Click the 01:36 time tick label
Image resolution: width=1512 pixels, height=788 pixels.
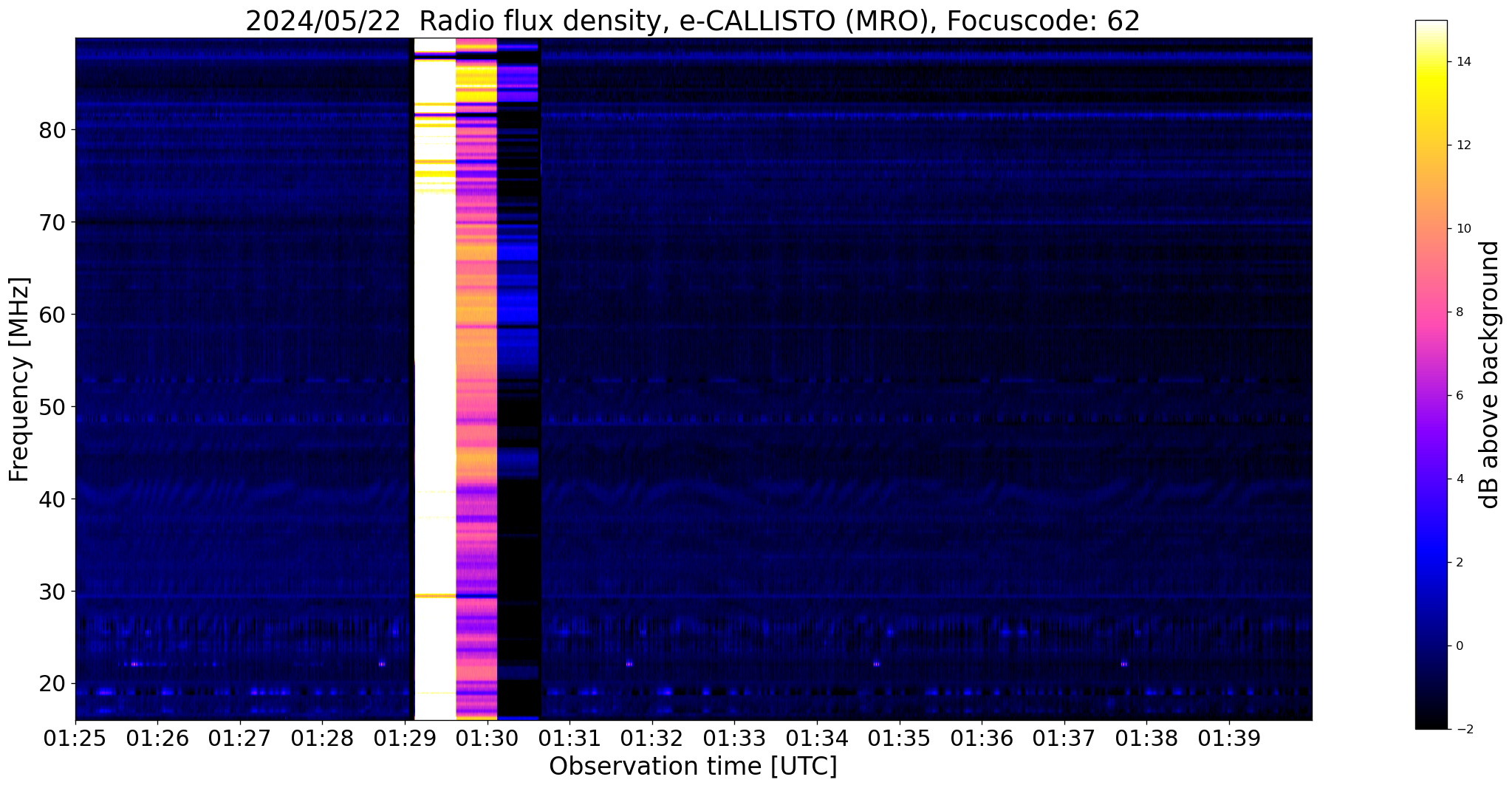[x=982, y=738]
